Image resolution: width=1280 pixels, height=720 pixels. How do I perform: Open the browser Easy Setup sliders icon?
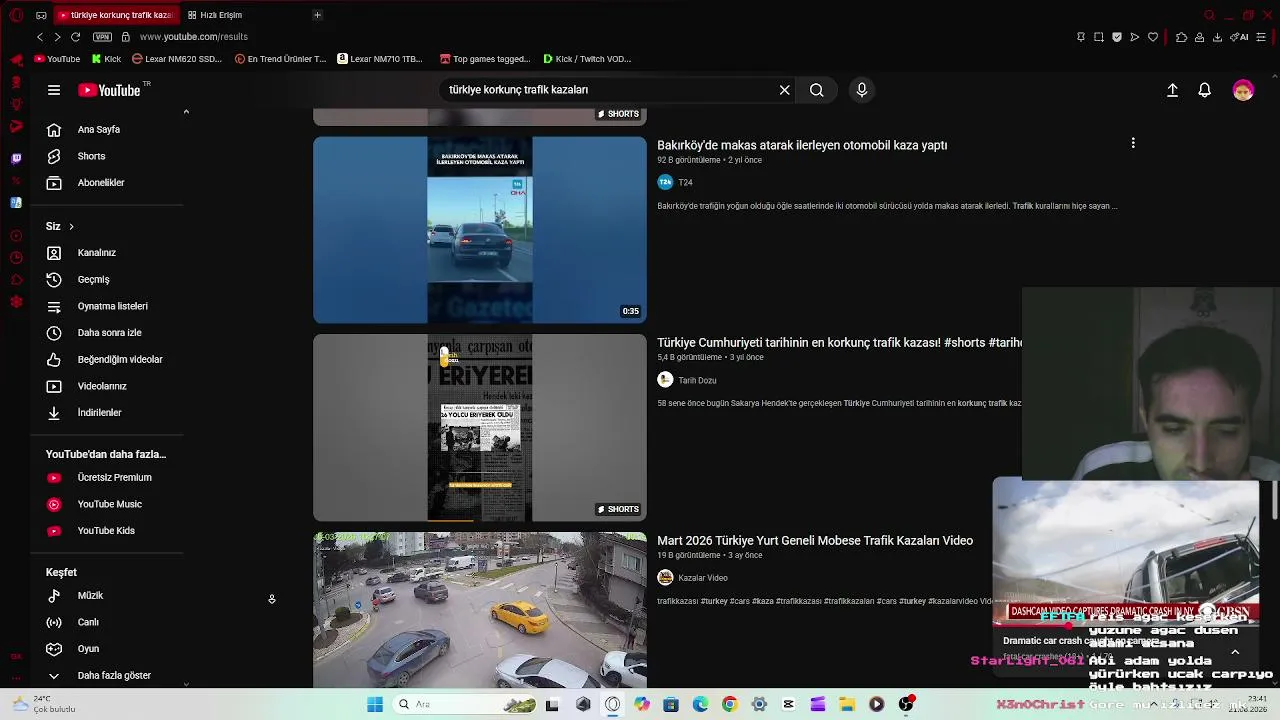(x=1261, y=37)
